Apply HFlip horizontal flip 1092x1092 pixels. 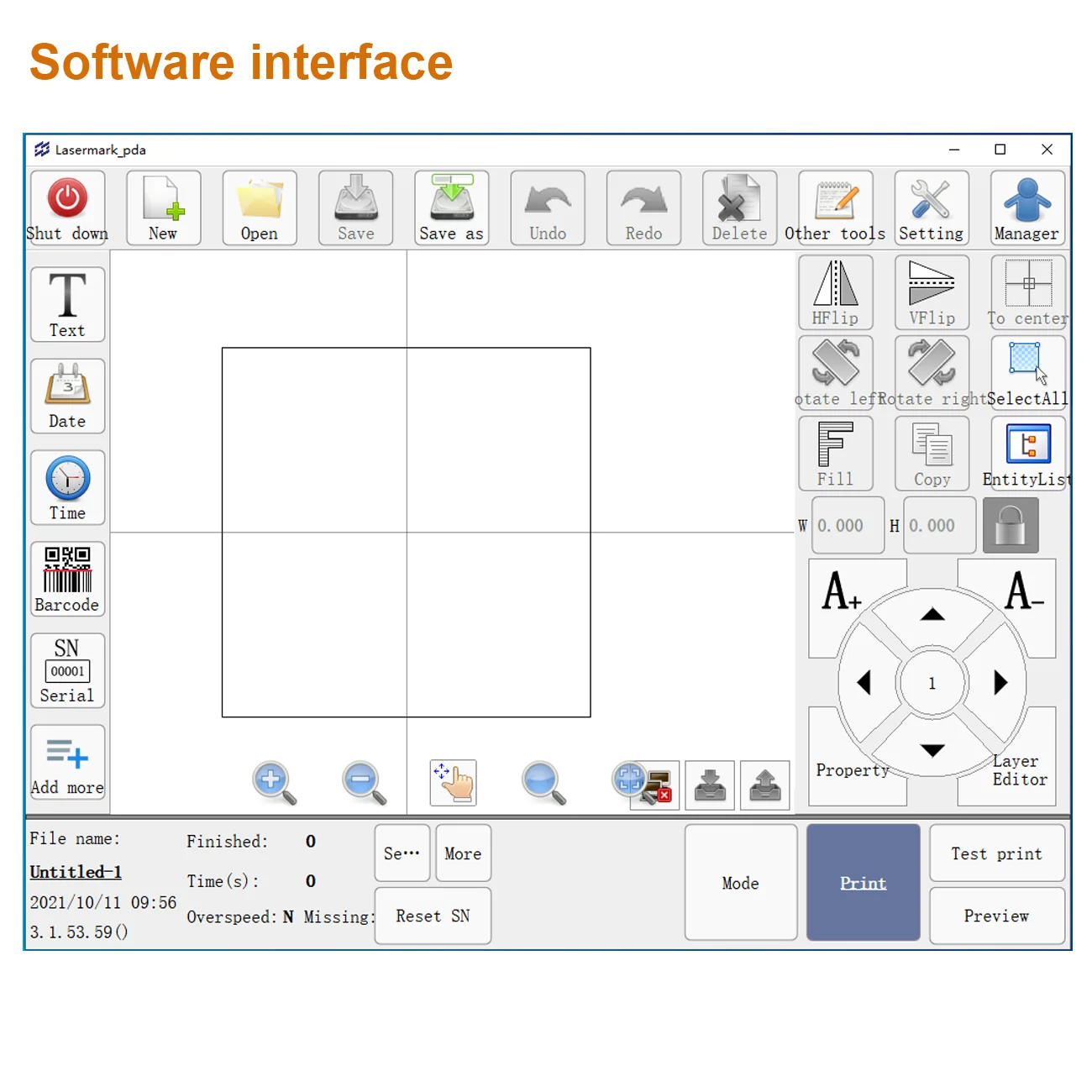(x=835, y=293)
